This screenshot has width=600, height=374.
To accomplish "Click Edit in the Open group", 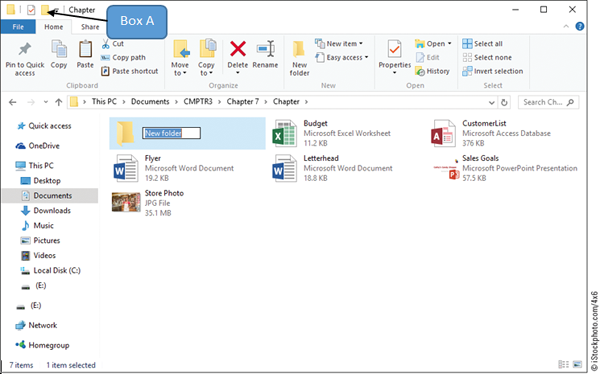I will click(x=427, y=57).
